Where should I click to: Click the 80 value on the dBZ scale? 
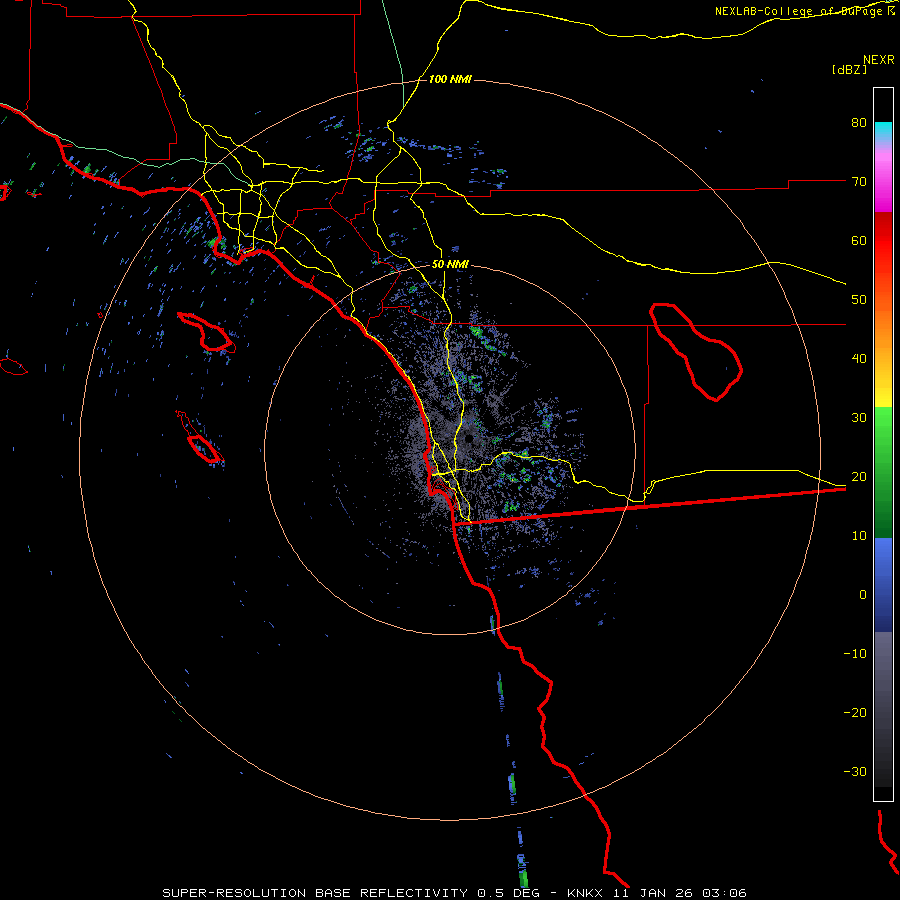pos(859,123)
